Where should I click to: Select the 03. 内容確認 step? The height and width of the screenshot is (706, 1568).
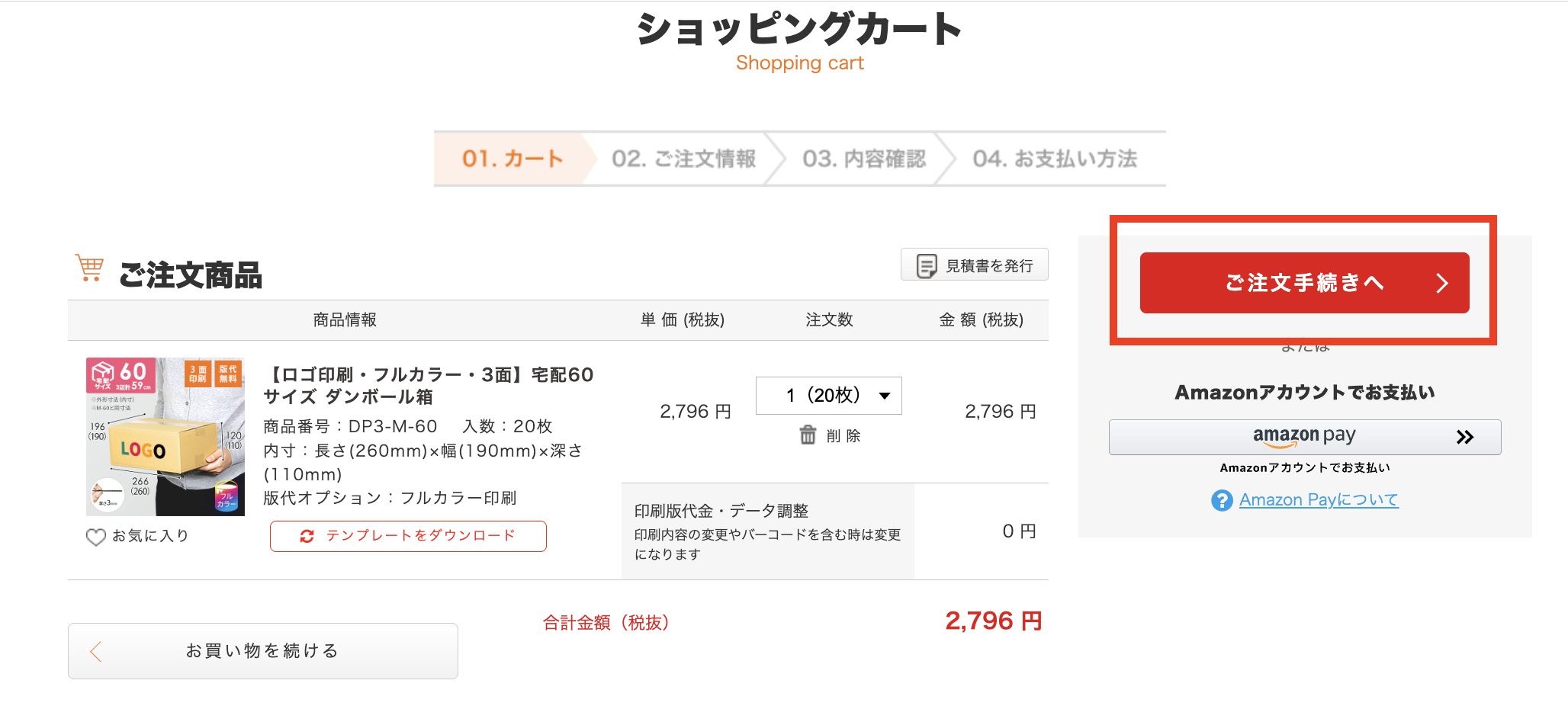click(864, 159)
